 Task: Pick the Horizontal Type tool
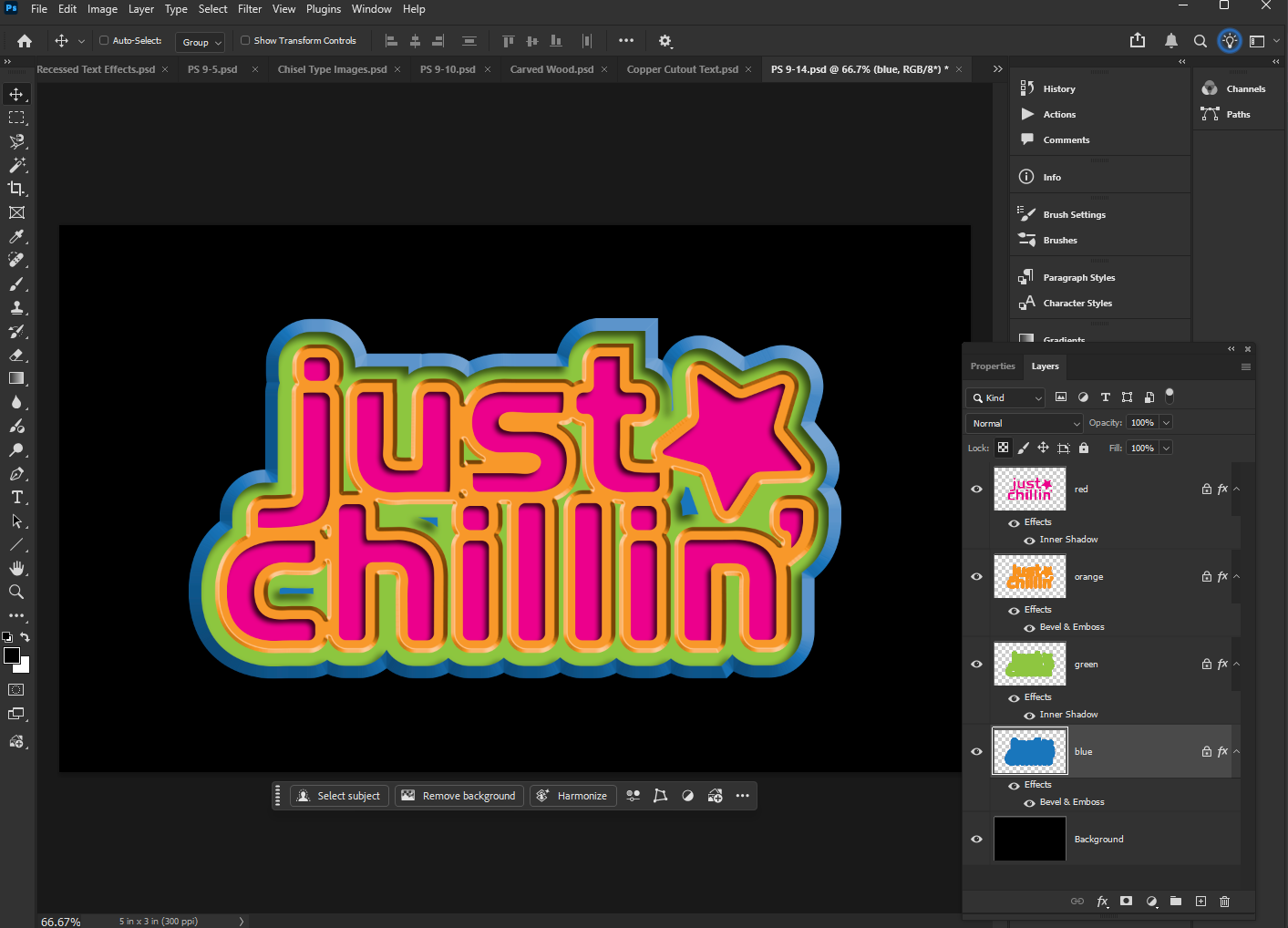click(16, 497)
